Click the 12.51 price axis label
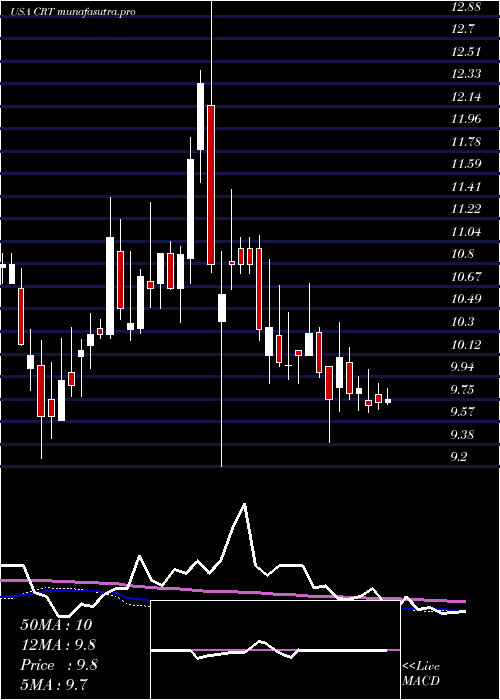The image size is (500, 700). click(466, 52)
